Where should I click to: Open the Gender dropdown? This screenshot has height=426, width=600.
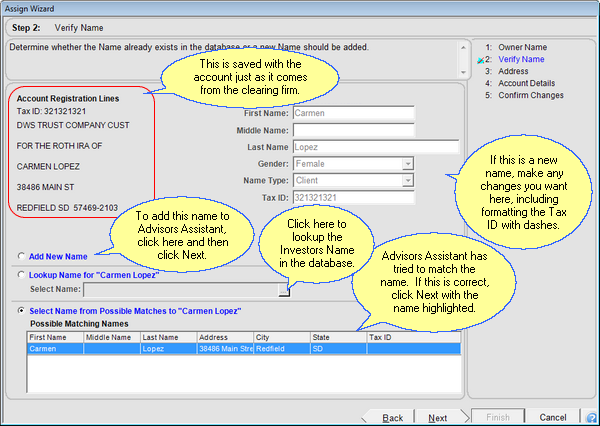coord(407,164)
